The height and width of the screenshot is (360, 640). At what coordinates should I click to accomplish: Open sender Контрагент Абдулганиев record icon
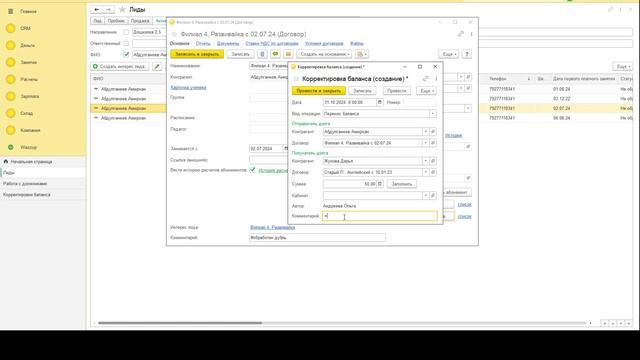pos(433,132)
